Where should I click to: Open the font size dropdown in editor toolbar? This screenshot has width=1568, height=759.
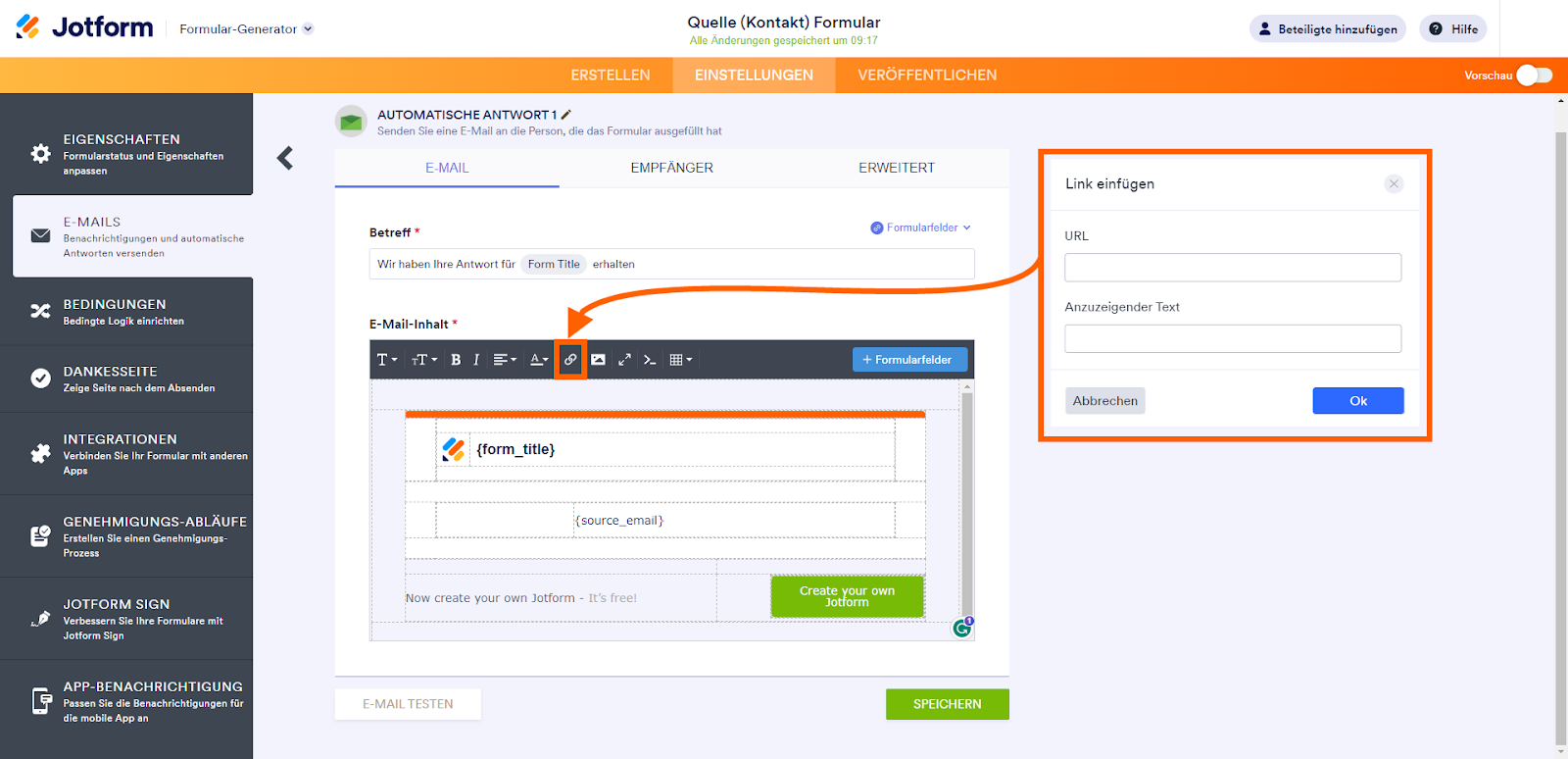click(424, 360)
